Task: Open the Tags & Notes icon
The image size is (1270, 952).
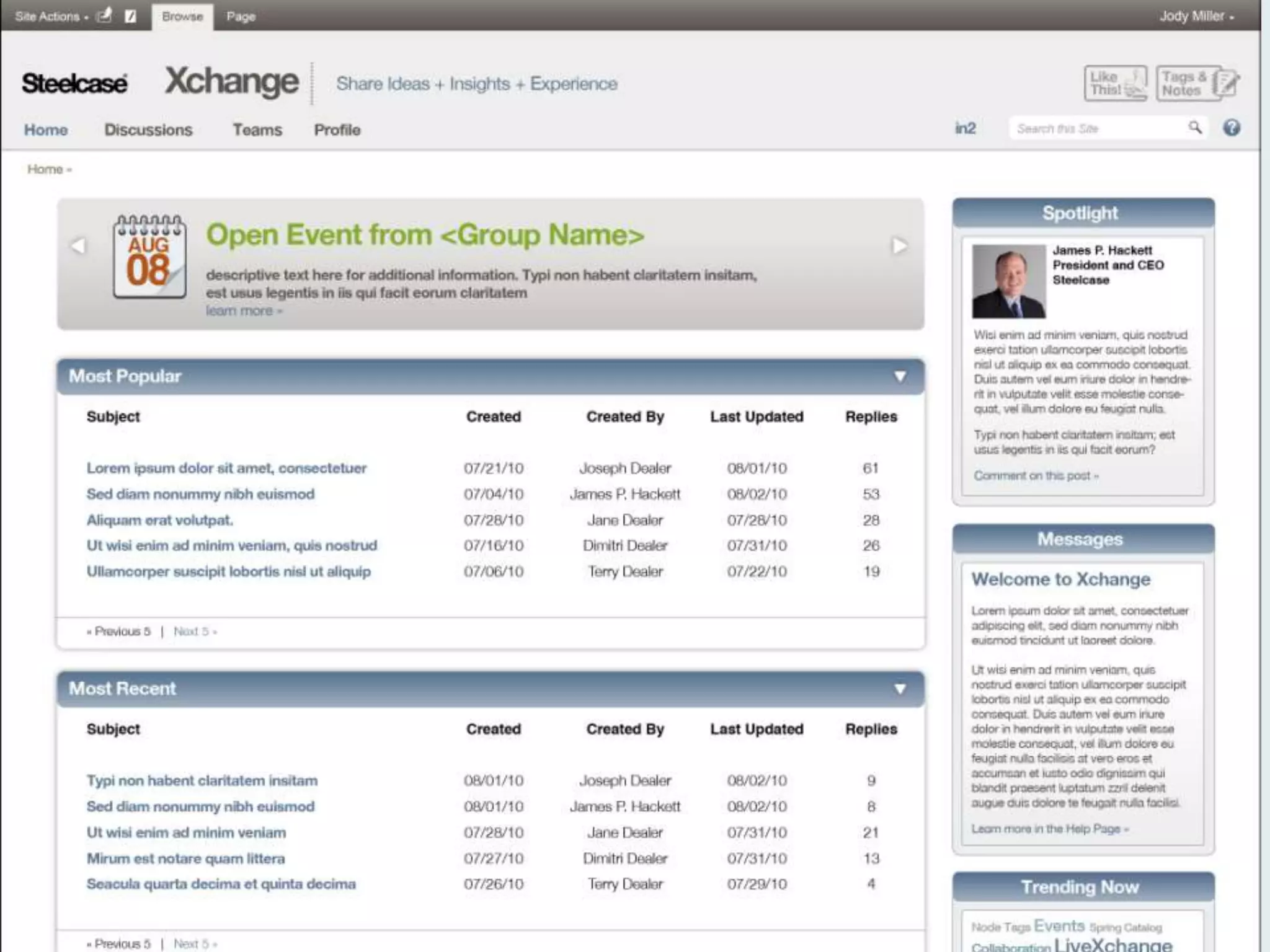Action: pos(1197,83)
